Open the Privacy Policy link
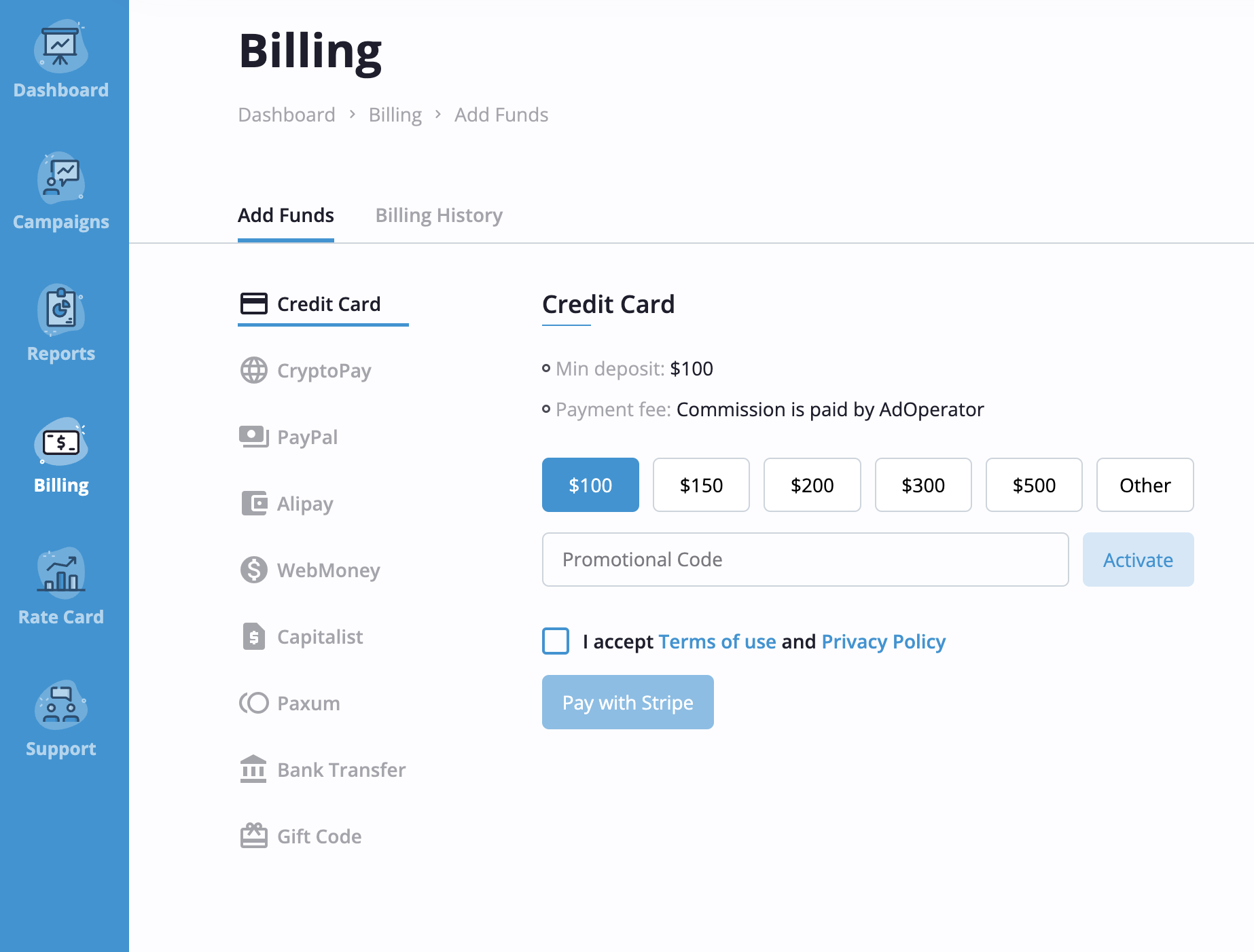 click(883, 642)
